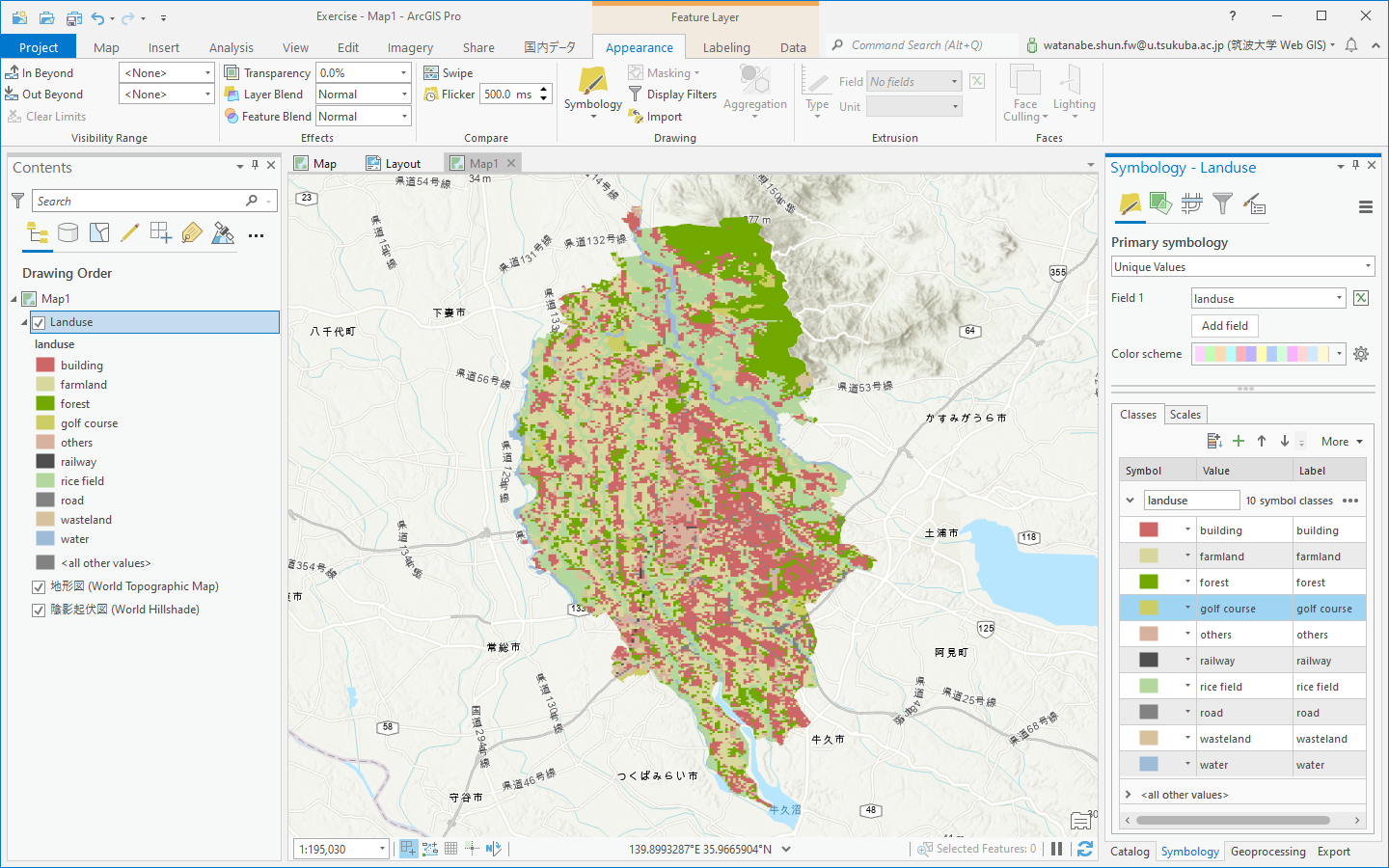Click the Command Search box

[x=924, y=45]
